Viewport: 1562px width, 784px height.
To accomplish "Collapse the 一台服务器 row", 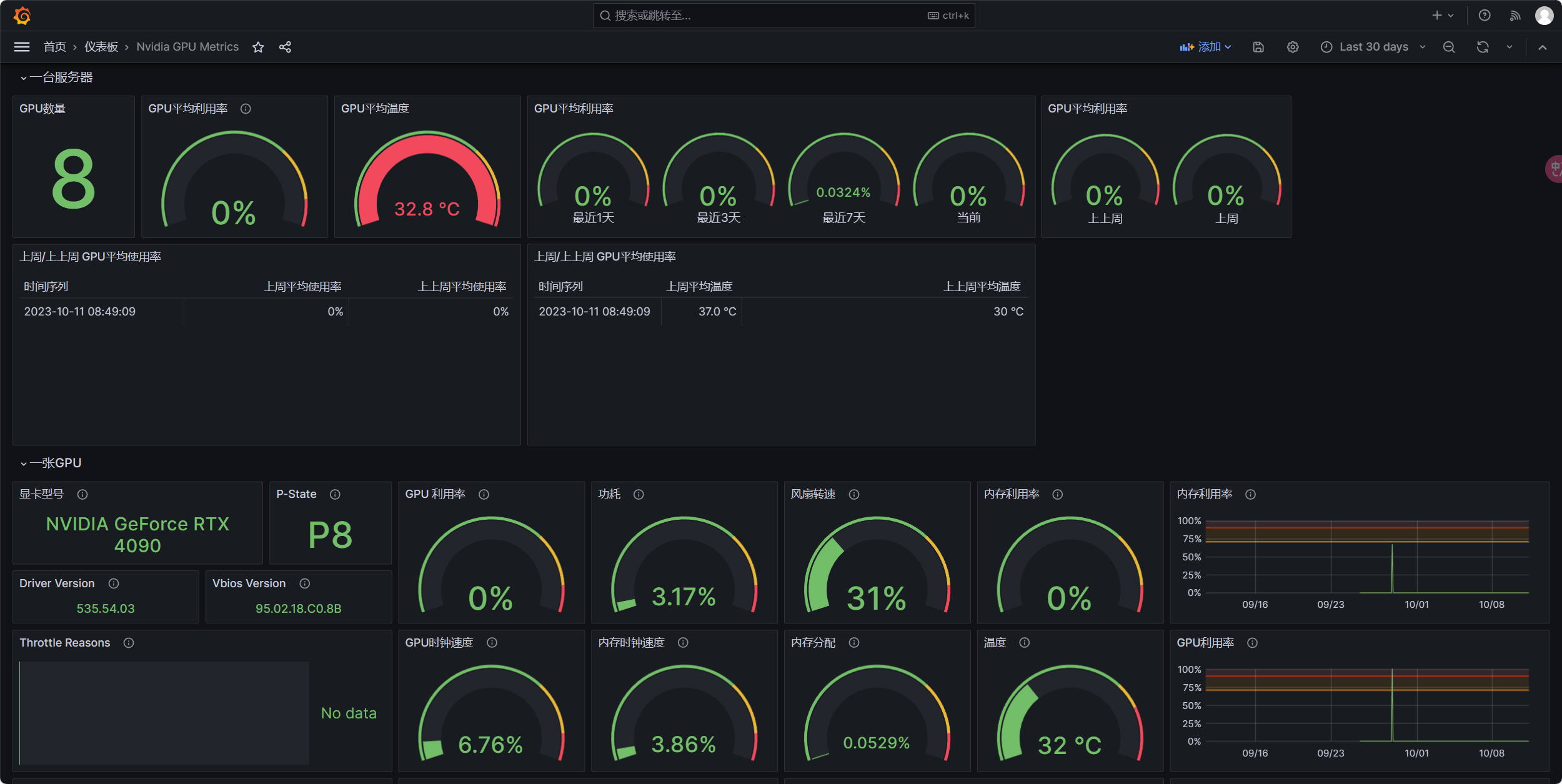I will tap(56, 77).
